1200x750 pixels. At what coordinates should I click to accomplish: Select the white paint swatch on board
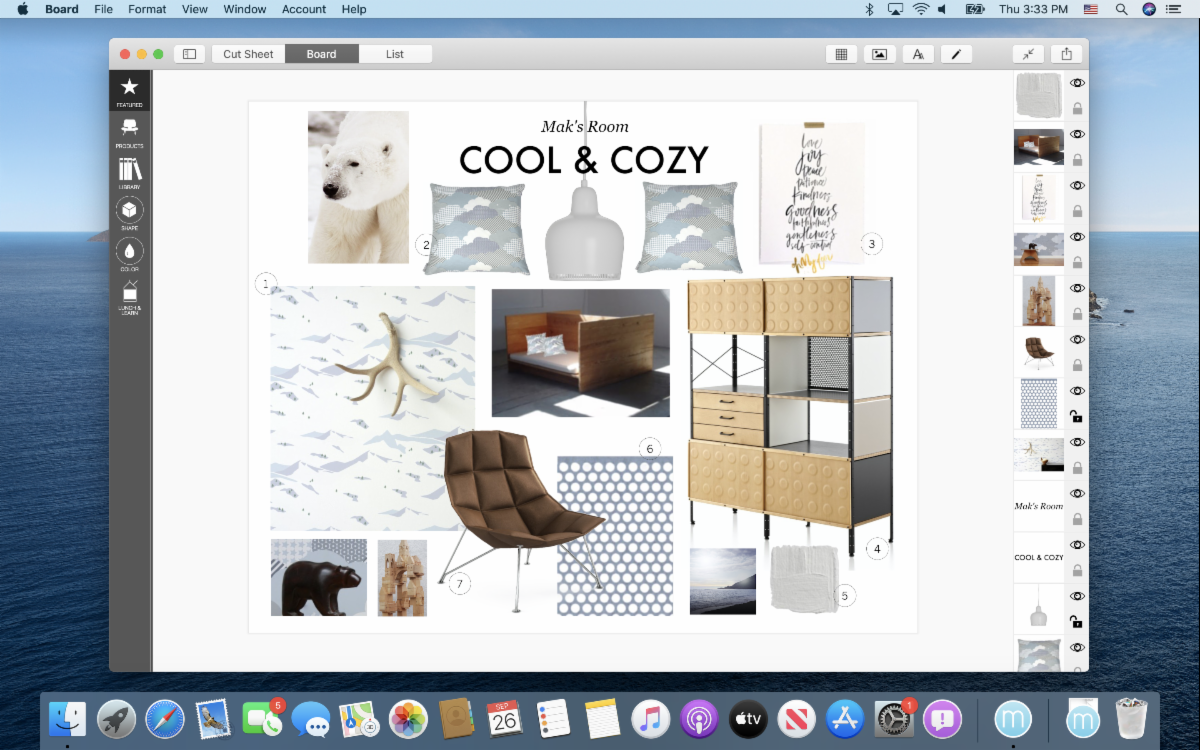804,579
